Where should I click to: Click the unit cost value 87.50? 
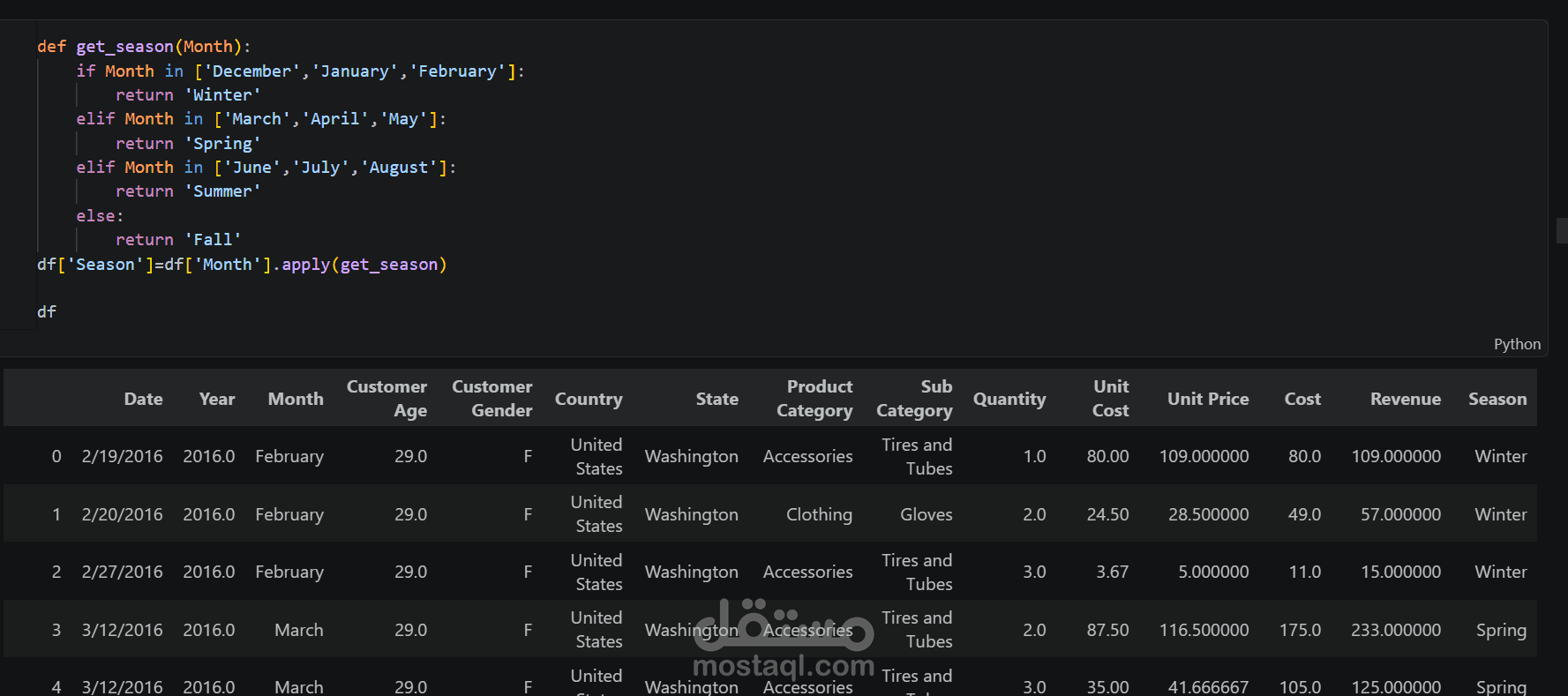tap(1107, 630)
